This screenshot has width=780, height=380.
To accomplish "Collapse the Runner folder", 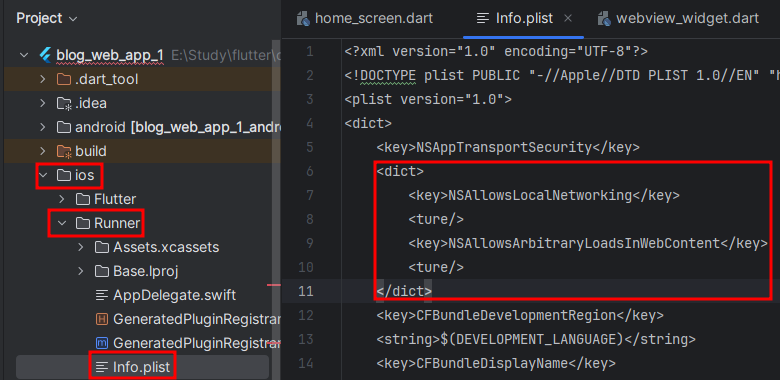I will coord(62,223).
